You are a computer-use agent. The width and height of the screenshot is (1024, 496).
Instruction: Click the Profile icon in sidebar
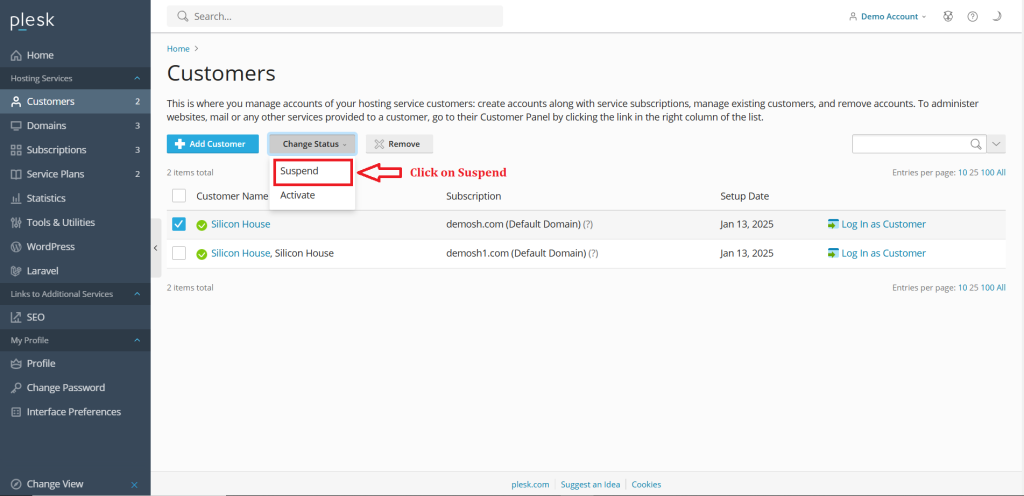pos(16,364)
